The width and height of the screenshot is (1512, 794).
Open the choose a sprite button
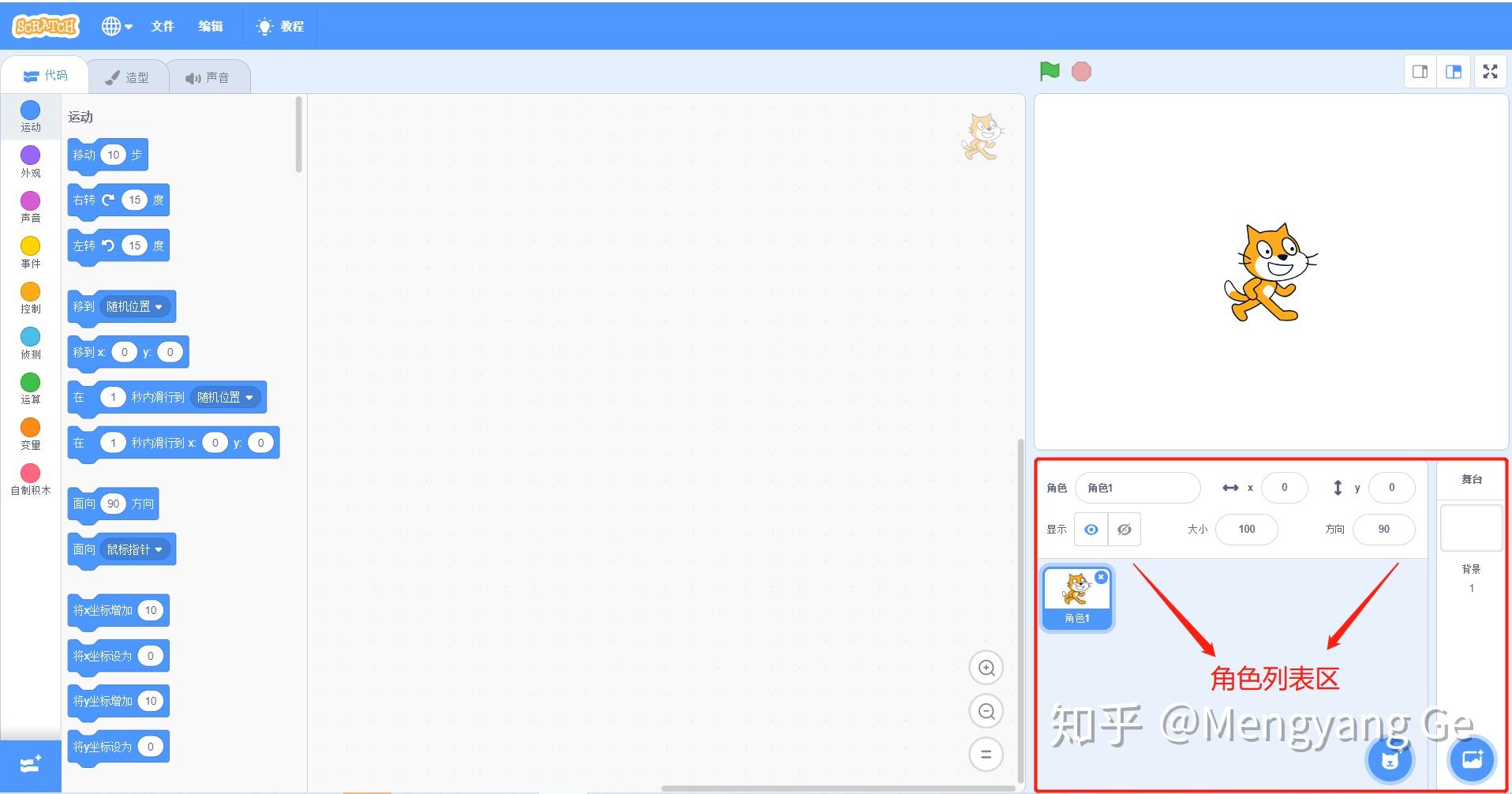click(1390, 760)
